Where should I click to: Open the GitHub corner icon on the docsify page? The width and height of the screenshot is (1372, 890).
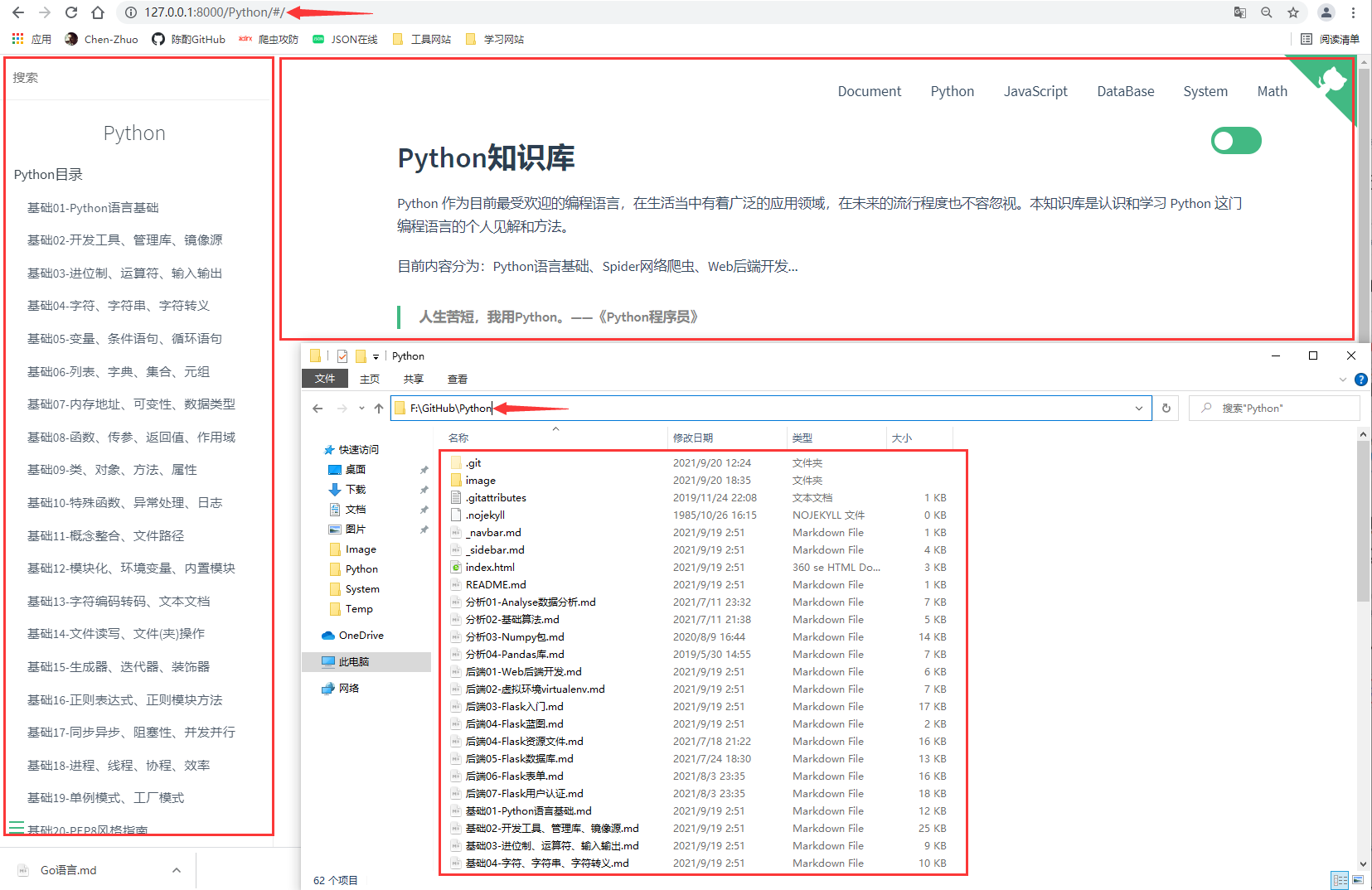pyautogui.click(x=1335, y=79)
